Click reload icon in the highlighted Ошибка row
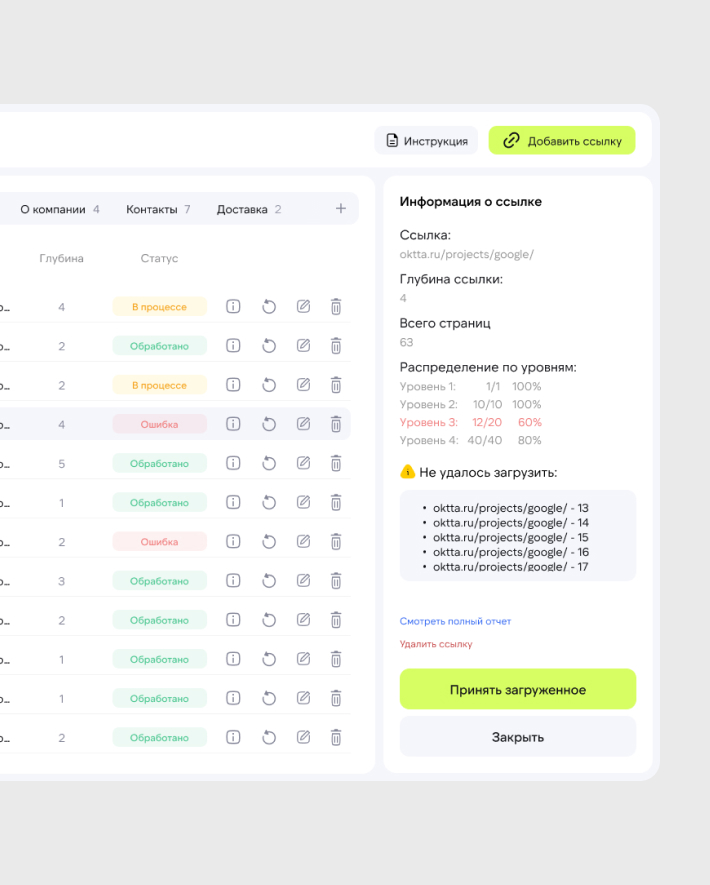This screenshot has height=885, width=710. point(268,424)
